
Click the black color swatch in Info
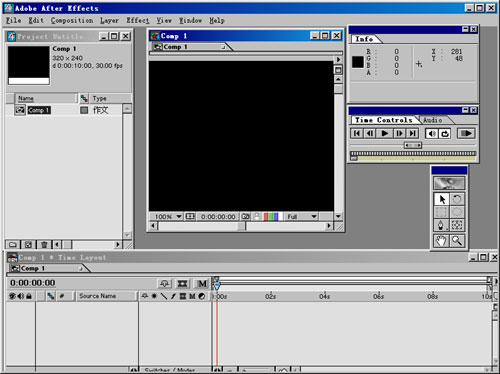click(358, 62)
